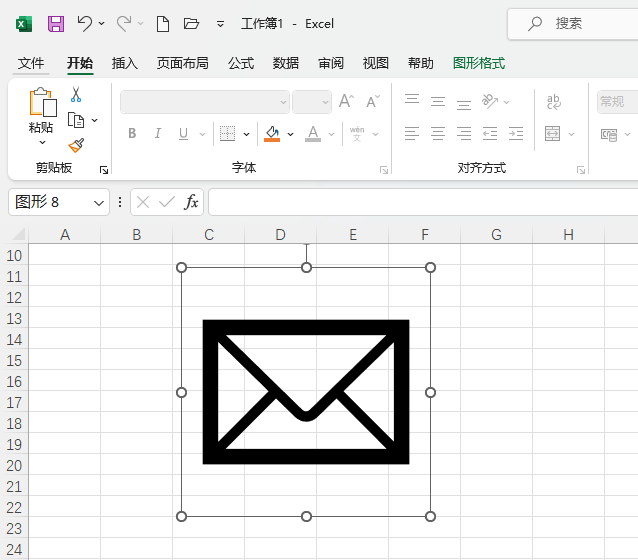Switch to the 插入 tab
638x560 pixels.
[x=125, y=63]
